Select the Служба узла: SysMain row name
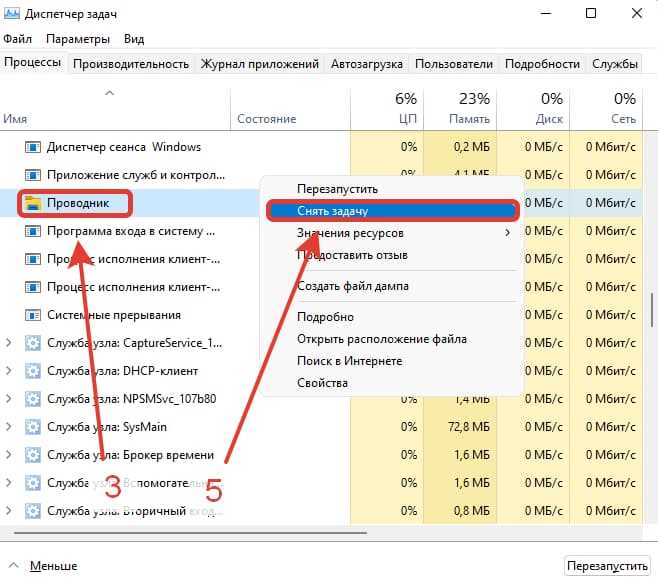Viewport: 658px width, 585px height. (107, 427)
